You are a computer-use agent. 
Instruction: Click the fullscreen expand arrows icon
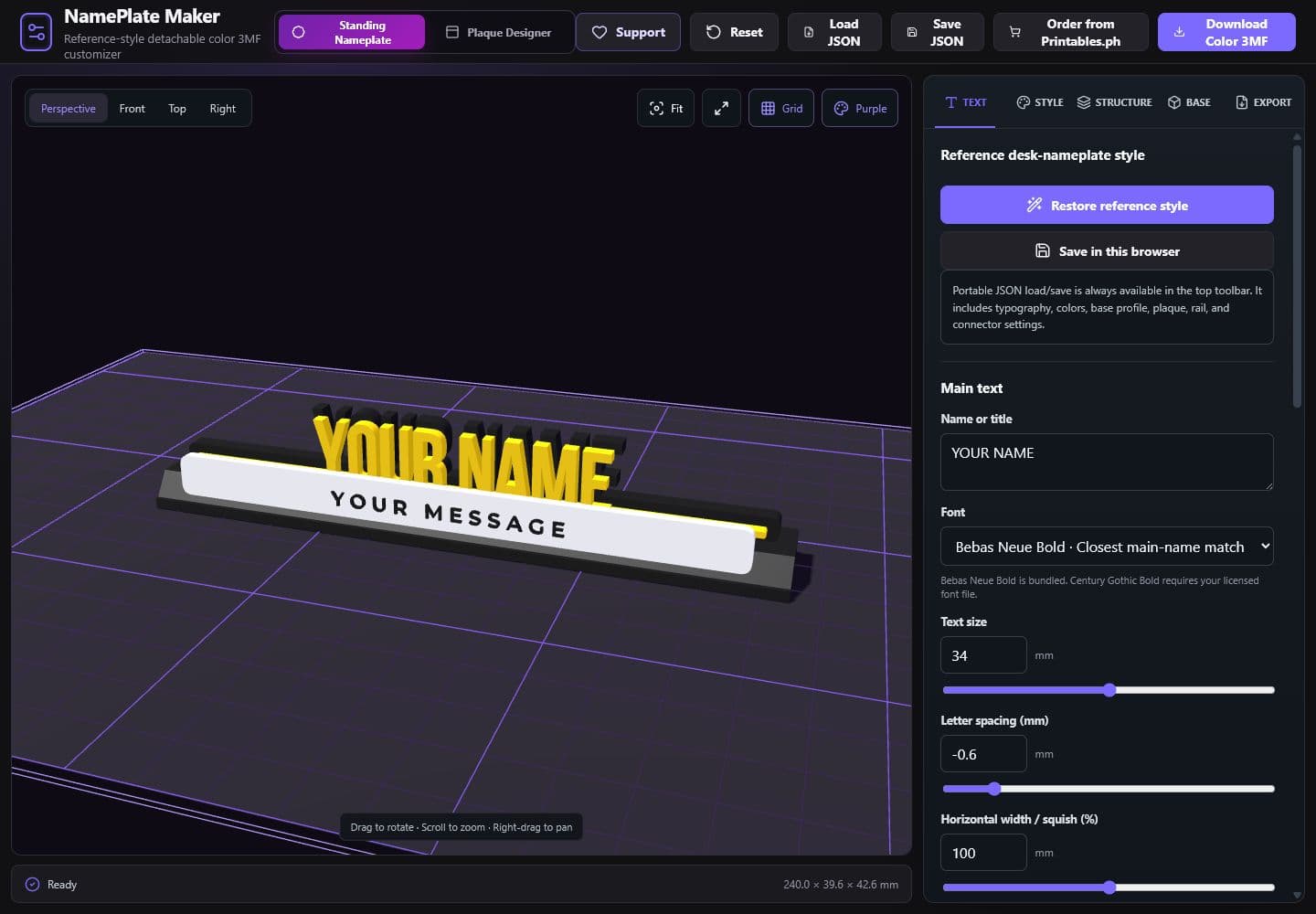click(721, 108)
